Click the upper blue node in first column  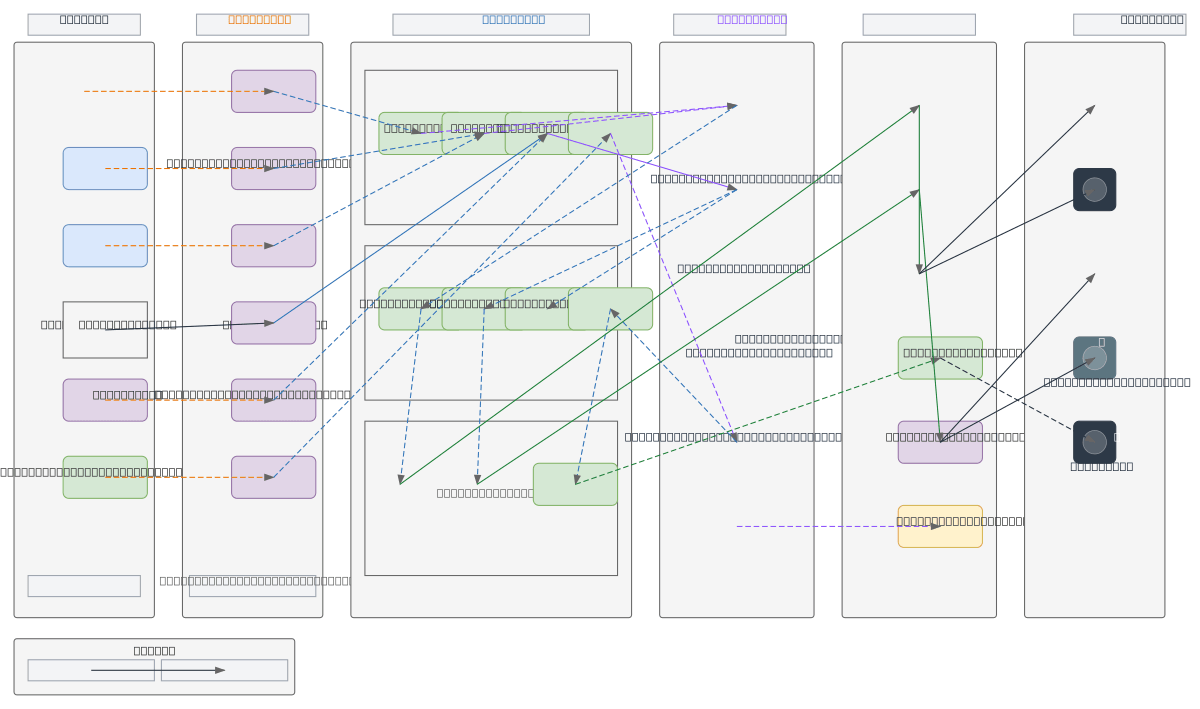coord(105,169)
